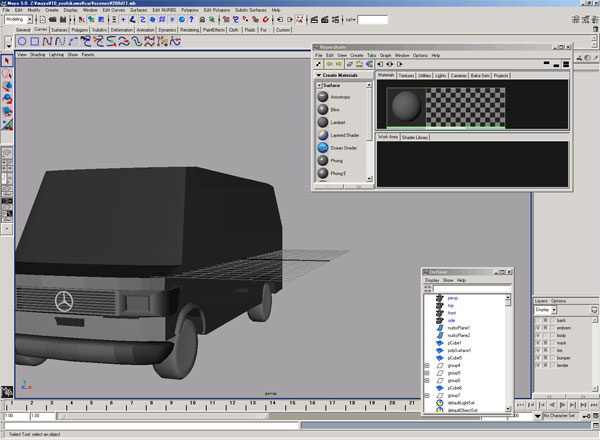
Task: Click the red magnet Make Live icon
Action: [x=265, y=20]
